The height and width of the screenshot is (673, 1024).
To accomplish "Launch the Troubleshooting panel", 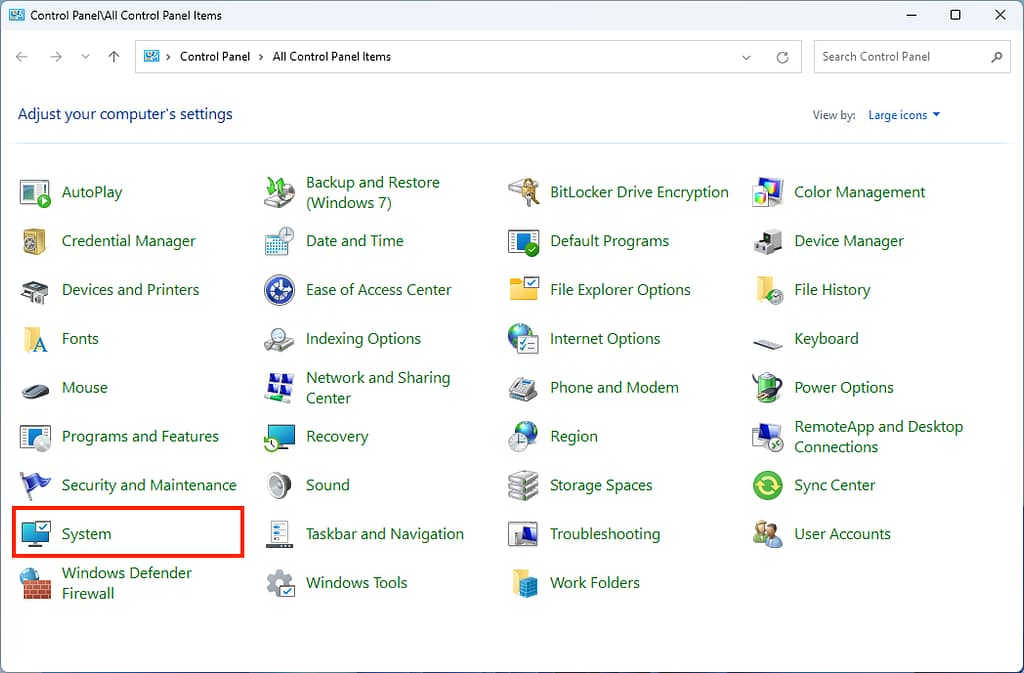I will [x=605, y=534].
